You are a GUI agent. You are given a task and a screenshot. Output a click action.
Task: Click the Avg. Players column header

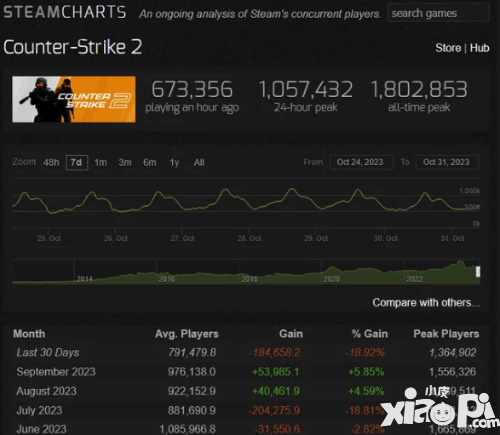coord(187,334)
